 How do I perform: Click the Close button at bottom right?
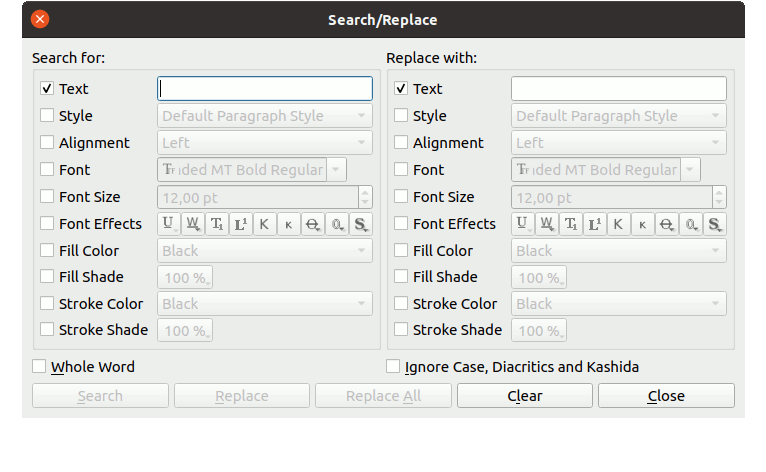click(666, 396)
